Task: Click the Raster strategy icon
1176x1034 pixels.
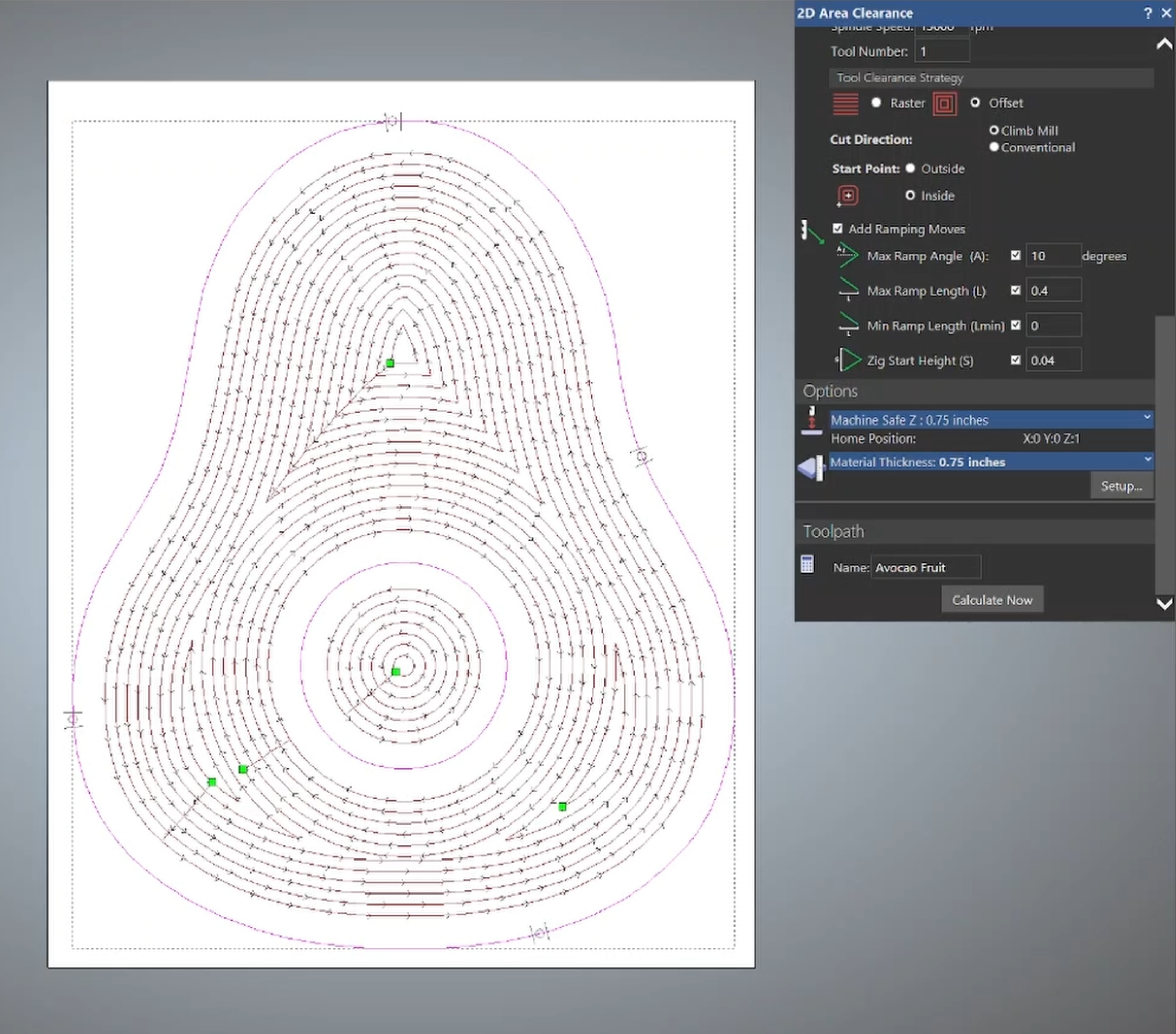Action: coord(845,104)
